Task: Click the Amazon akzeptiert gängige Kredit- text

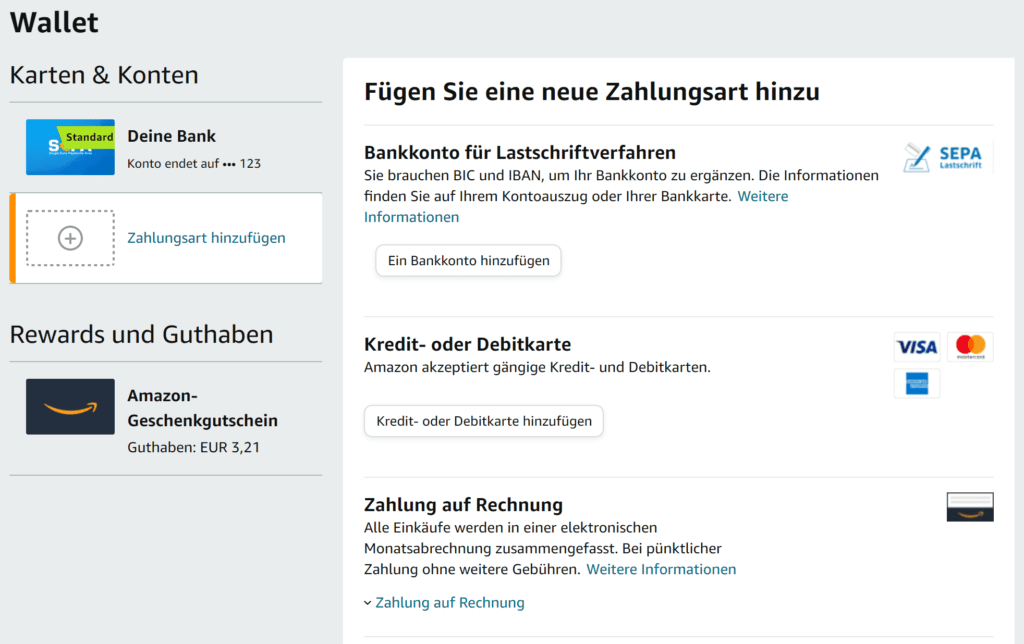Action: 537,367
